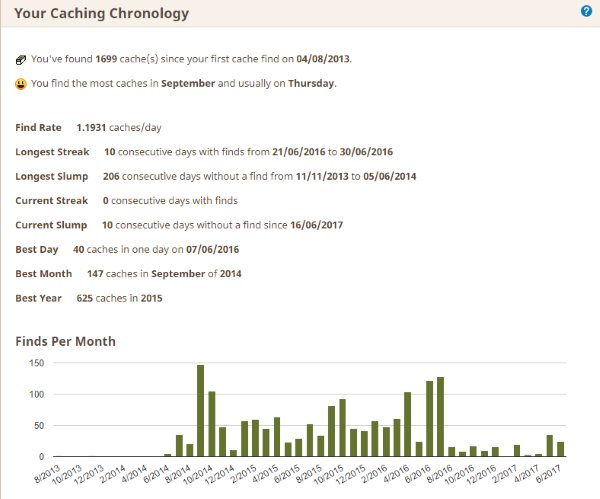This screenshot has width=600, height=499.
Task: Click the 'Longest Streak' label
Action: point(52,152)
